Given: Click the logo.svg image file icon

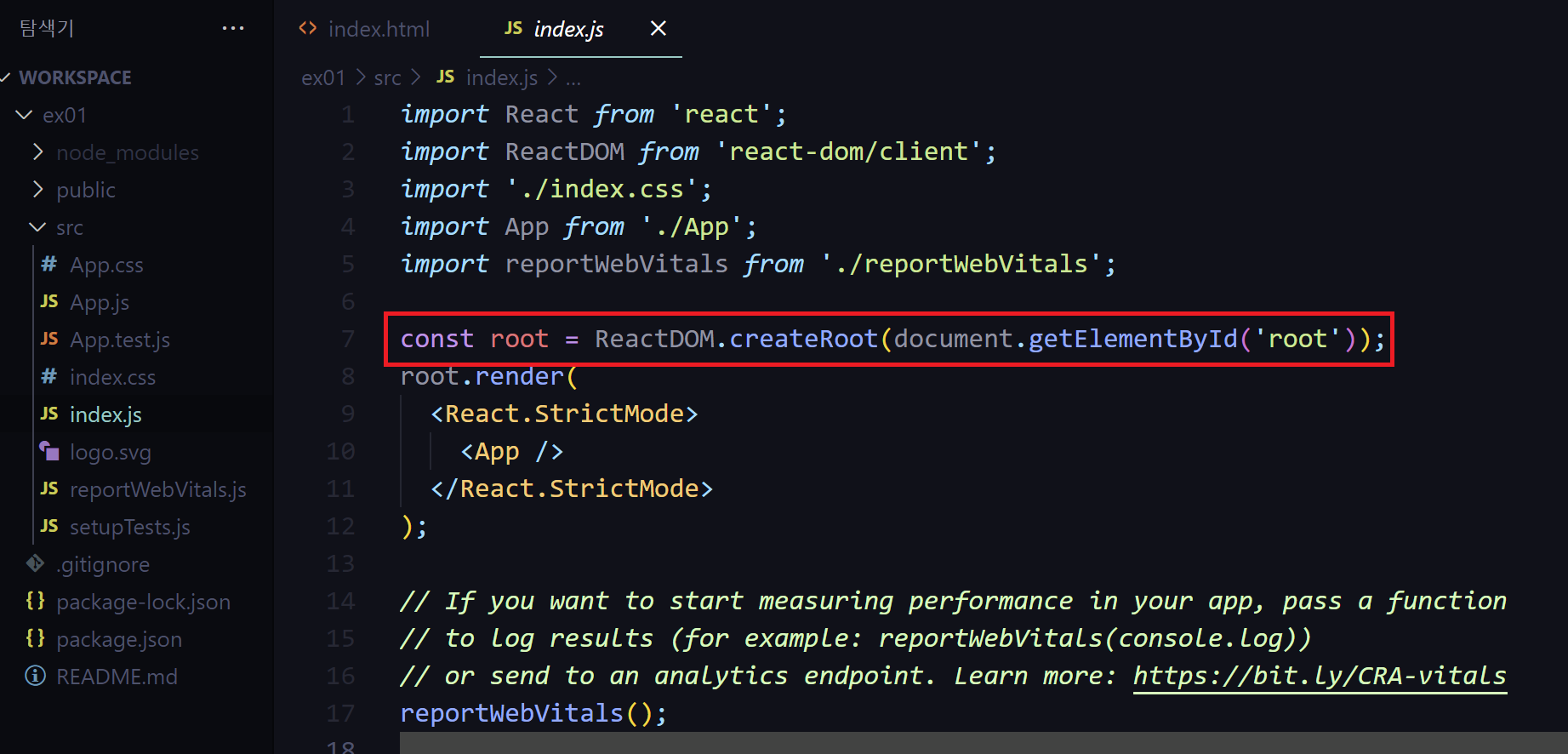Looking at the screenshot, I should click(x=49, y=452).
